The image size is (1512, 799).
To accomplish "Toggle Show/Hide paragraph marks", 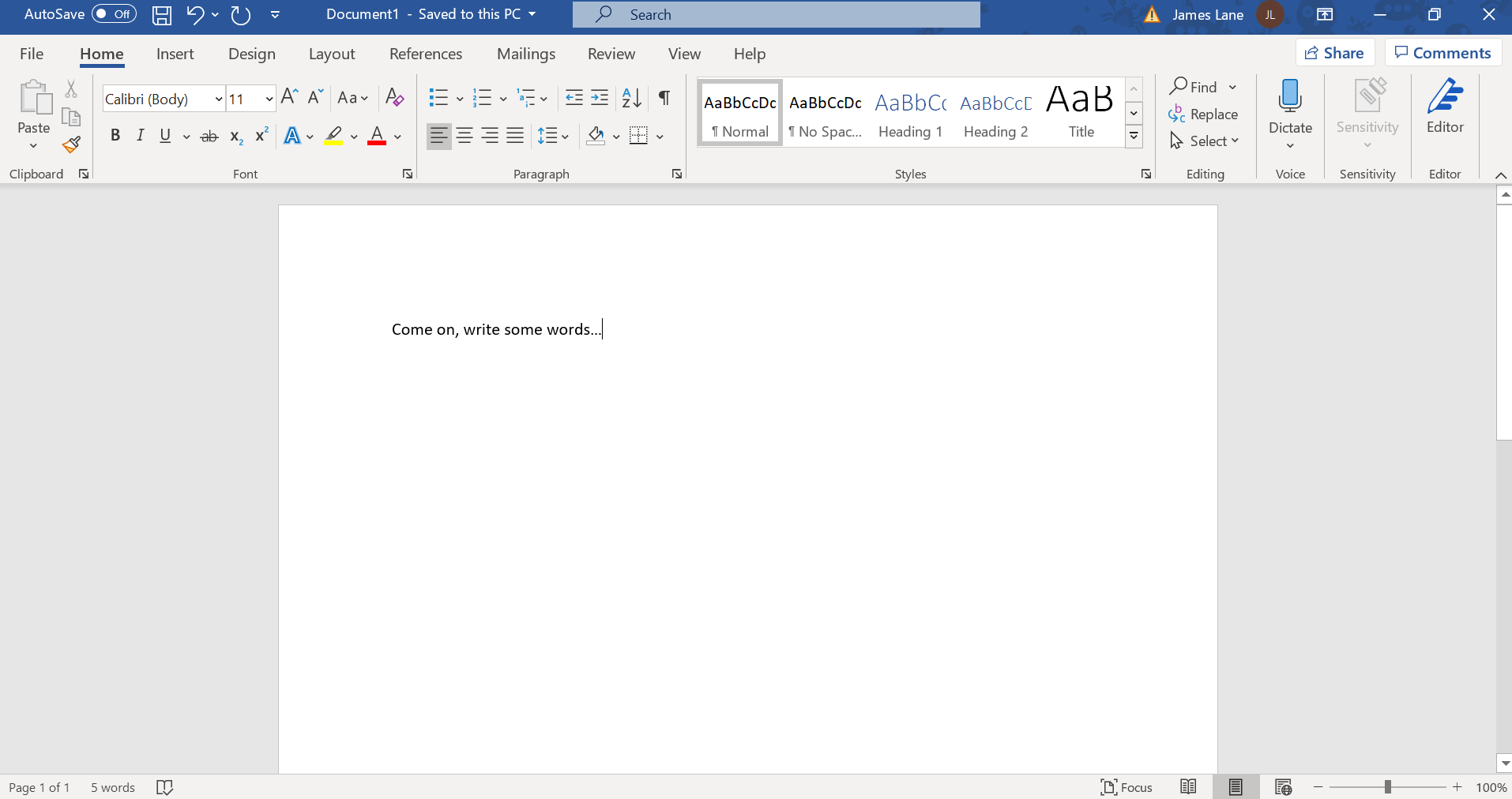I will tap(664, 98).
